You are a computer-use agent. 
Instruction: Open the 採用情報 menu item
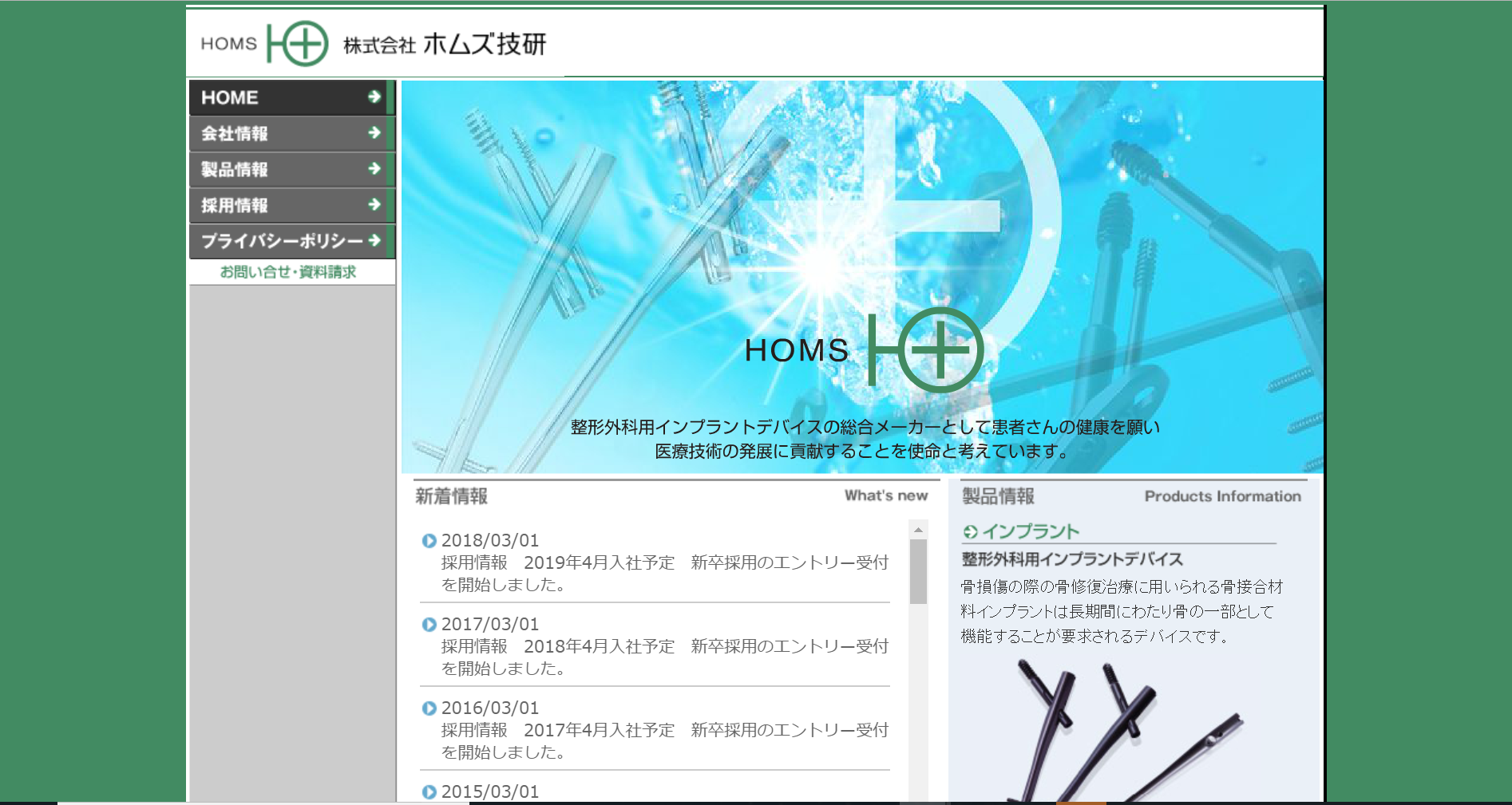292,205
